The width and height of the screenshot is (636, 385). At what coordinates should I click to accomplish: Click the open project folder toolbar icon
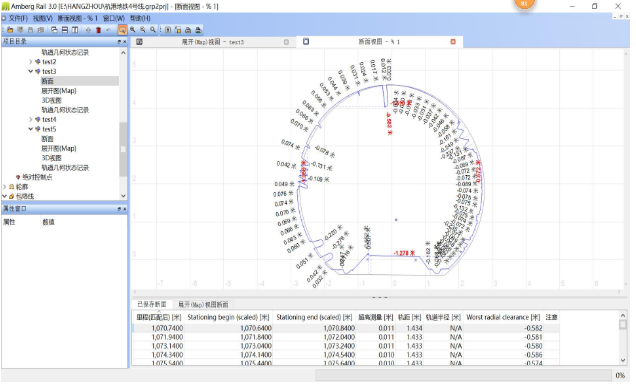10,30
